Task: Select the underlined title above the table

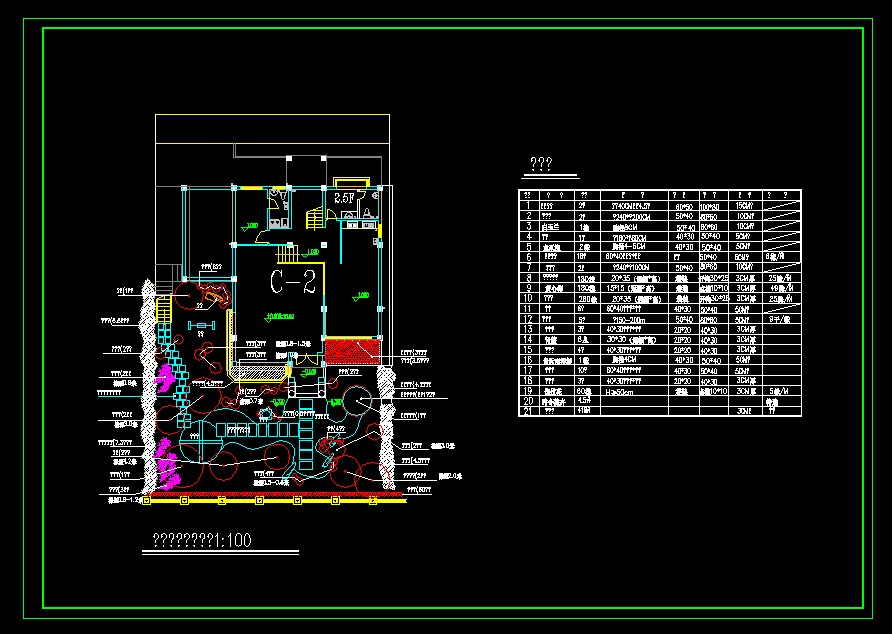Action: tap(541, 165)
